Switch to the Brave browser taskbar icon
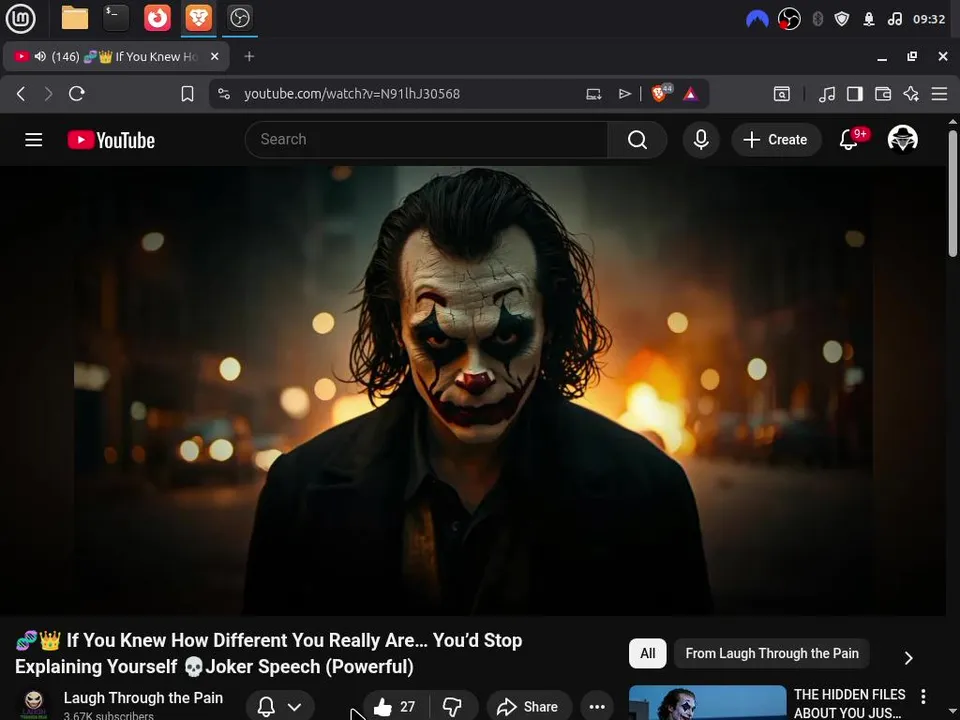 pos(198,18)
